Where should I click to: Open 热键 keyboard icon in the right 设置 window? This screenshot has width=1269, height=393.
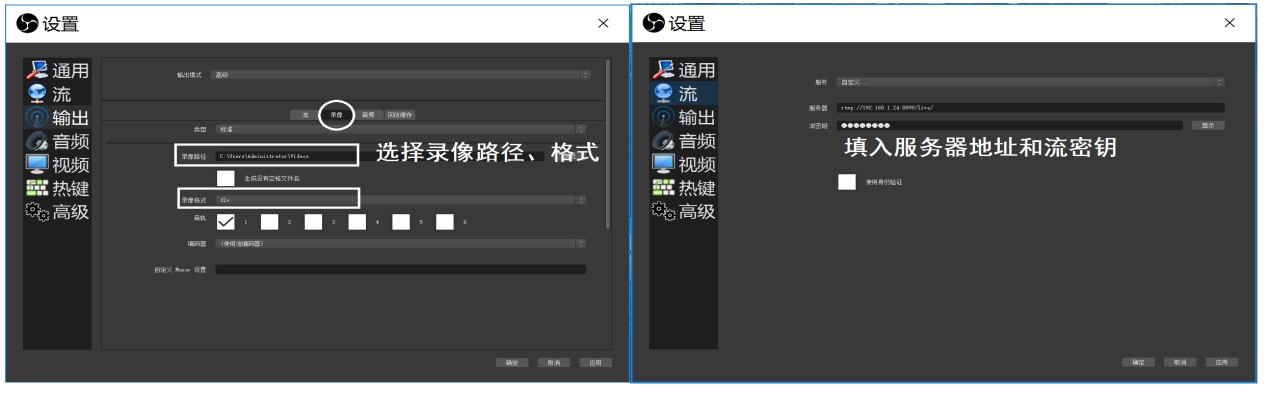point(664,187)
